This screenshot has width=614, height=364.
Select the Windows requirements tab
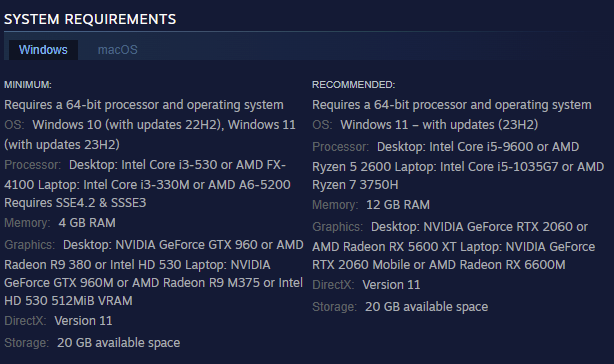click(43, 50)
